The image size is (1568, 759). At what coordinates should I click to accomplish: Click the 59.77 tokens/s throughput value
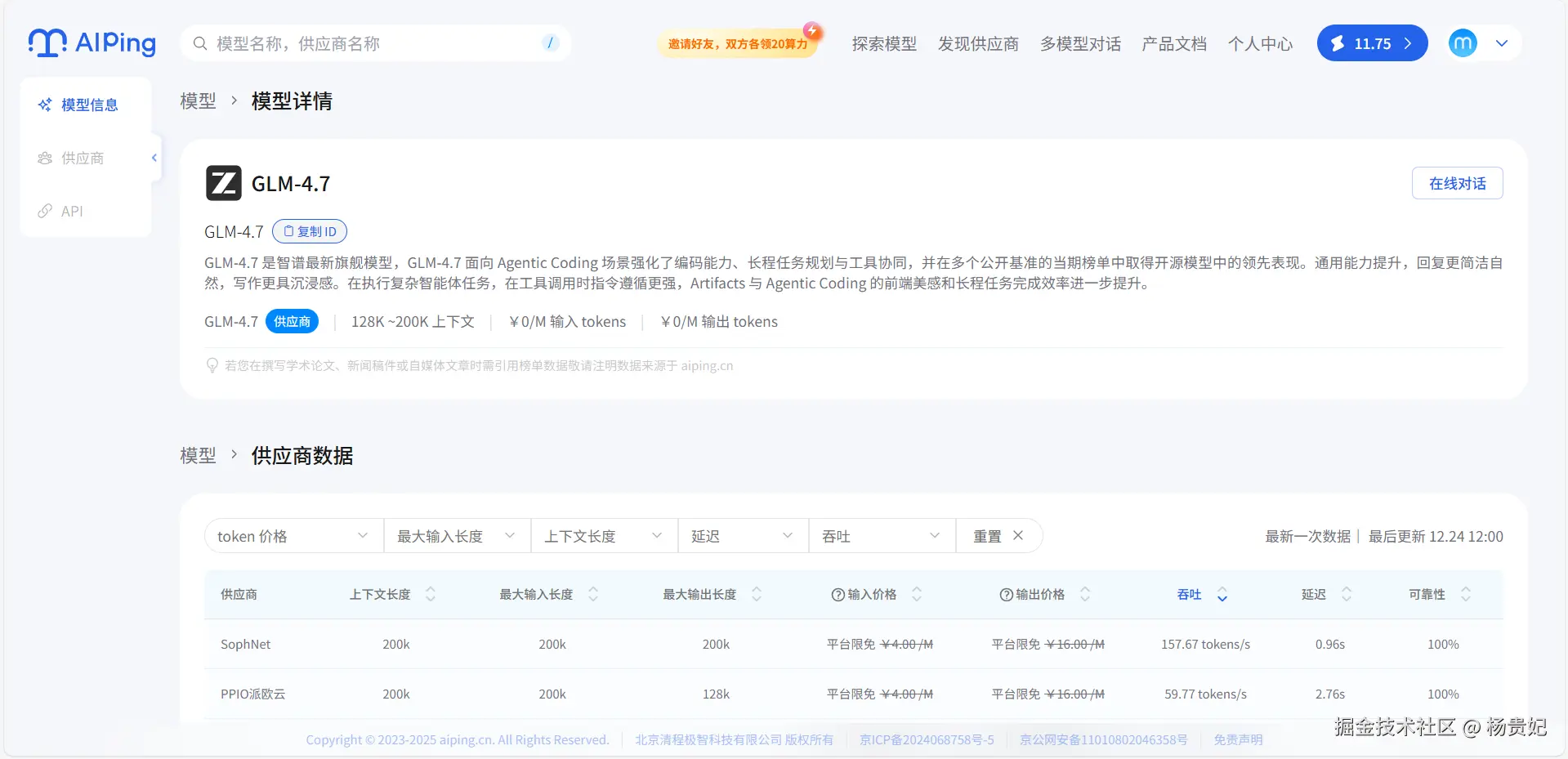[1205, 694]
